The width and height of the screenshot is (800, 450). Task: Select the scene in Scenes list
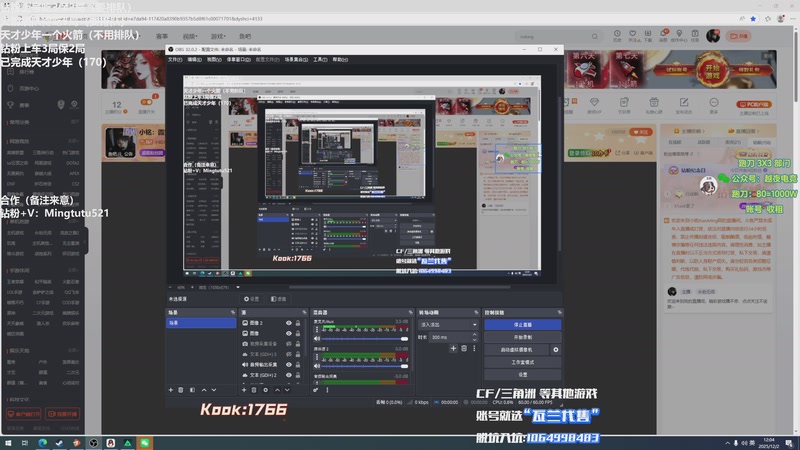tap(201, 323)
